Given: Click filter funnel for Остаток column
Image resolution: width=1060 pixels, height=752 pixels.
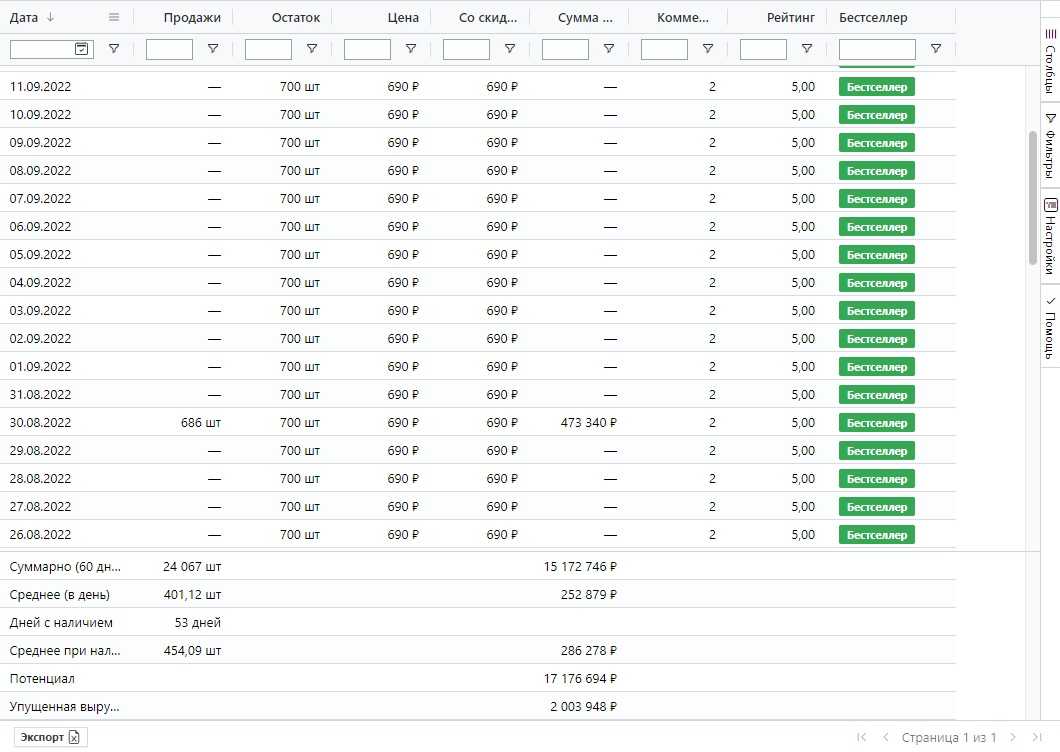Looking at the screenshot, I should click(x=312, y=49).
